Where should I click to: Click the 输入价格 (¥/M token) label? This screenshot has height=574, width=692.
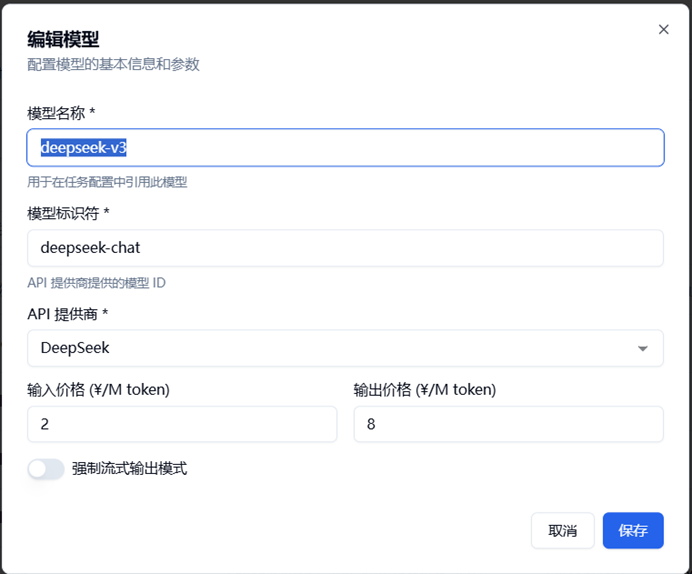tap(98, 390)
